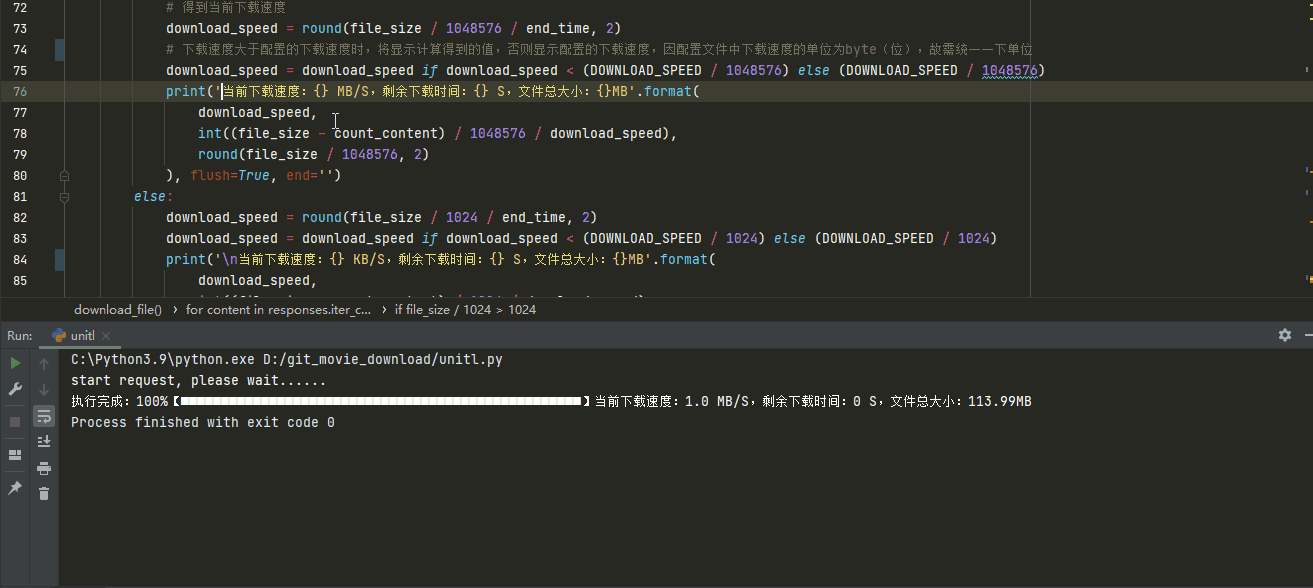
Task: Enable scroll to end in console
Action: coord(44,440)
